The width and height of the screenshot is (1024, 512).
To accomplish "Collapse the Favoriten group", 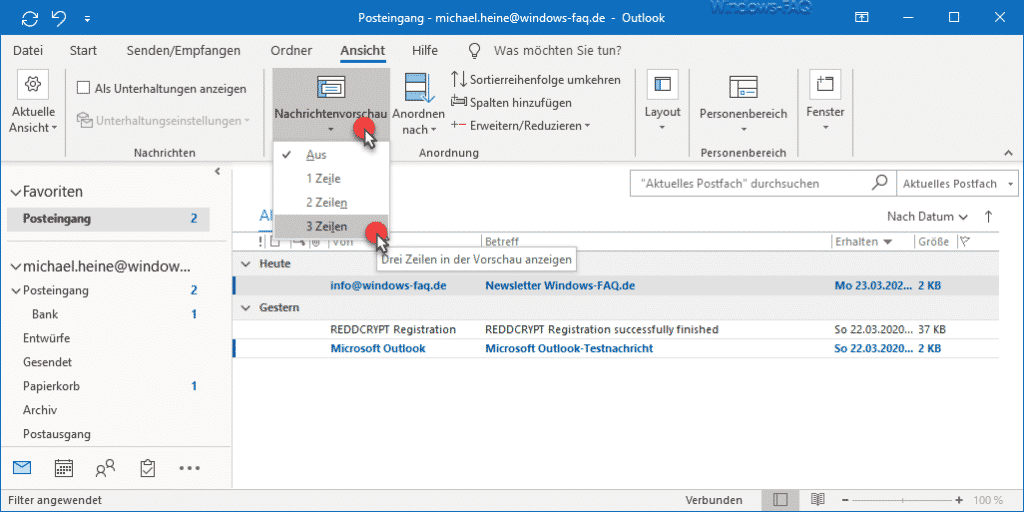I will [x=16, y=192].
